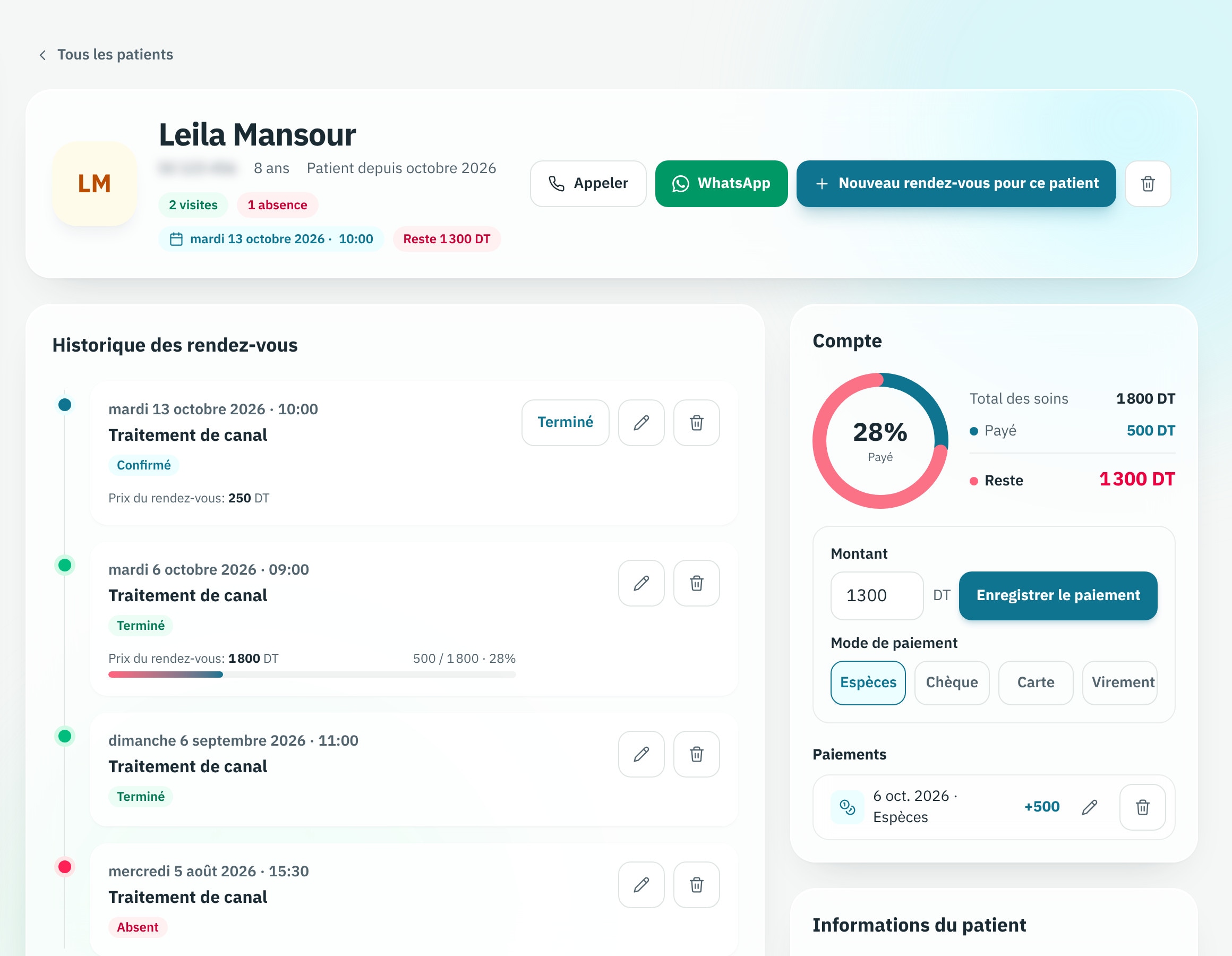
Task: Delete the 6 septembre 2026 appointment
Action: click(x=696, y=754)
